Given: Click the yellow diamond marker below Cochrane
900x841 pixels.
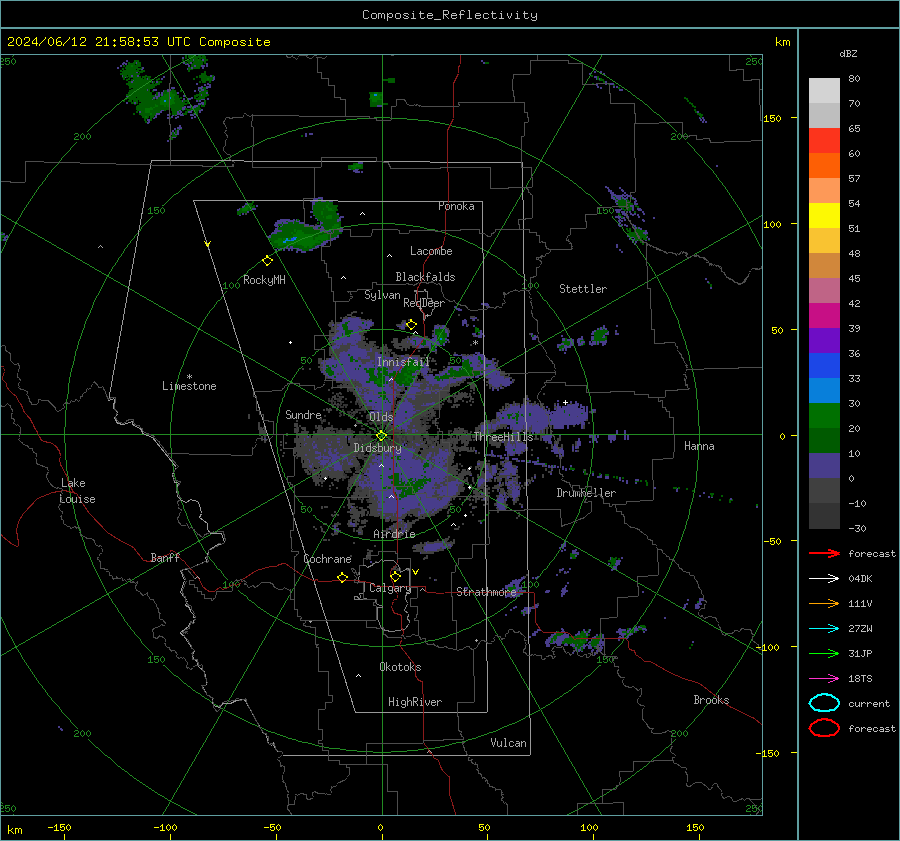Looking at the screenshot, I should [x=342, y=577].
